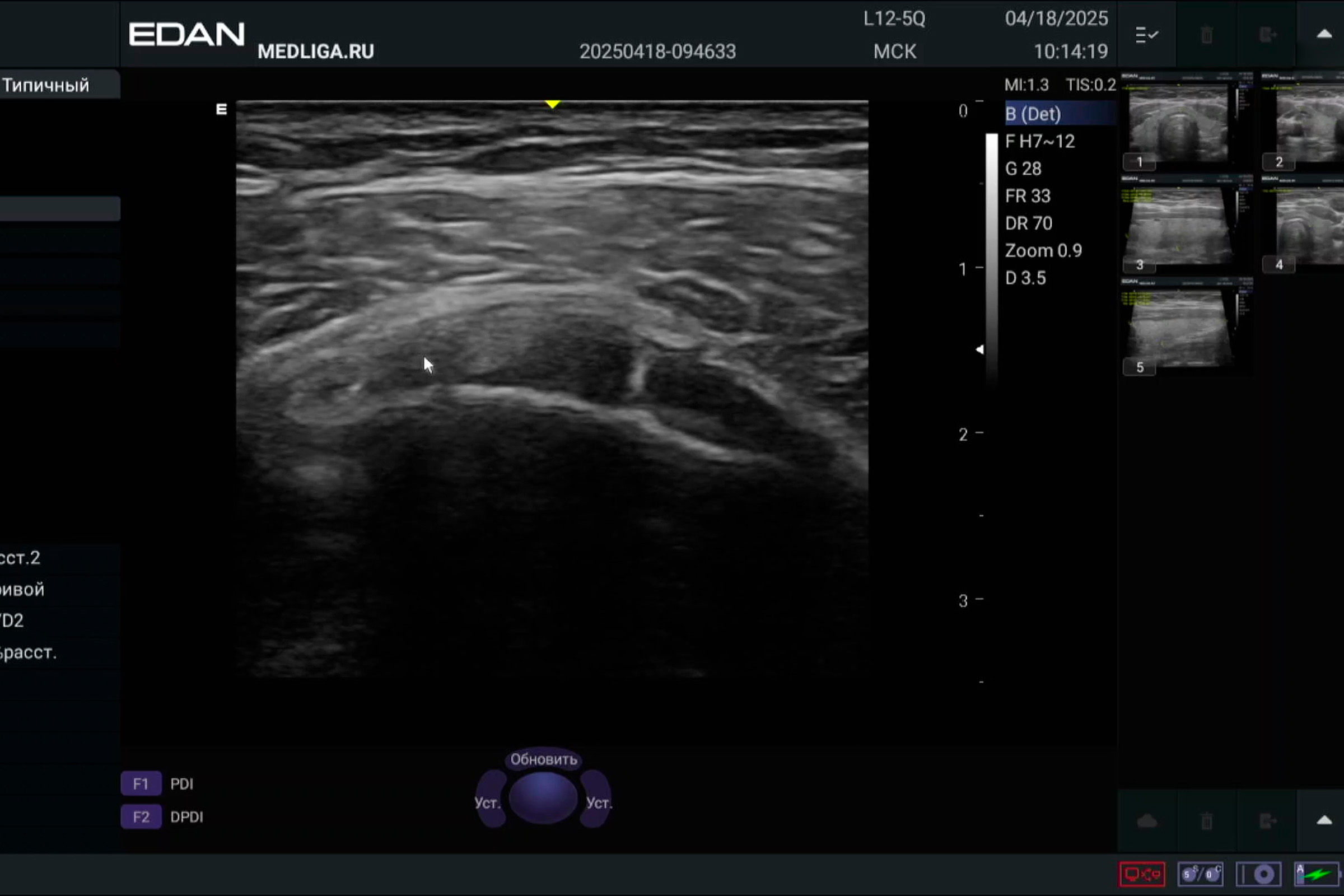Toggle the DPDI function key F2

141,816
